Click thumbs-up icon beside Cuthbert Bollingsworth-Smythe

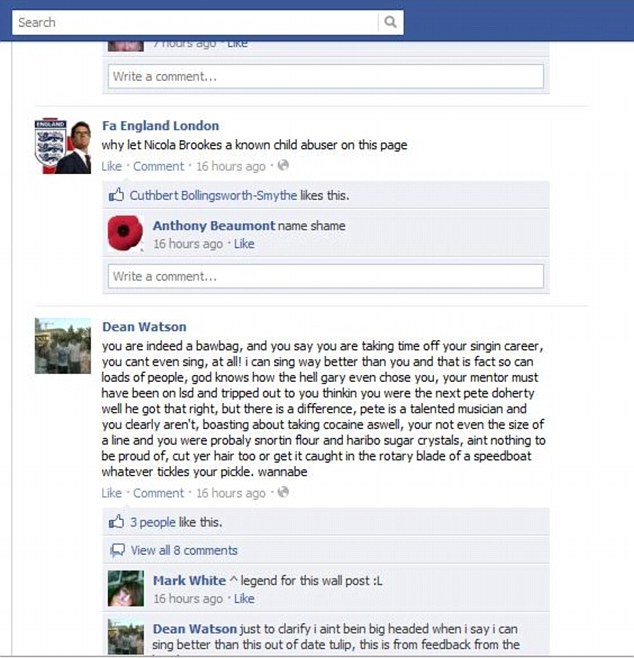(116, 195)
